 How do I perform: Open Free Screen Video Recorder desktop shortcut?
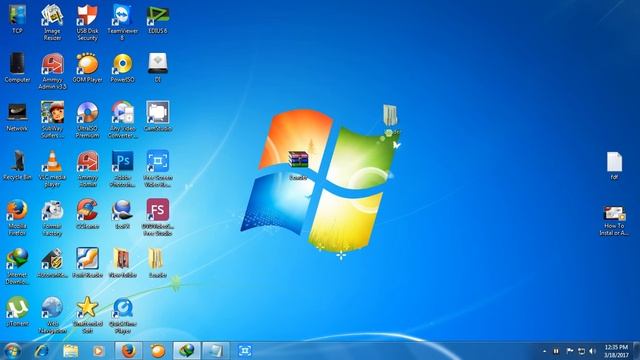coord(158,169)
